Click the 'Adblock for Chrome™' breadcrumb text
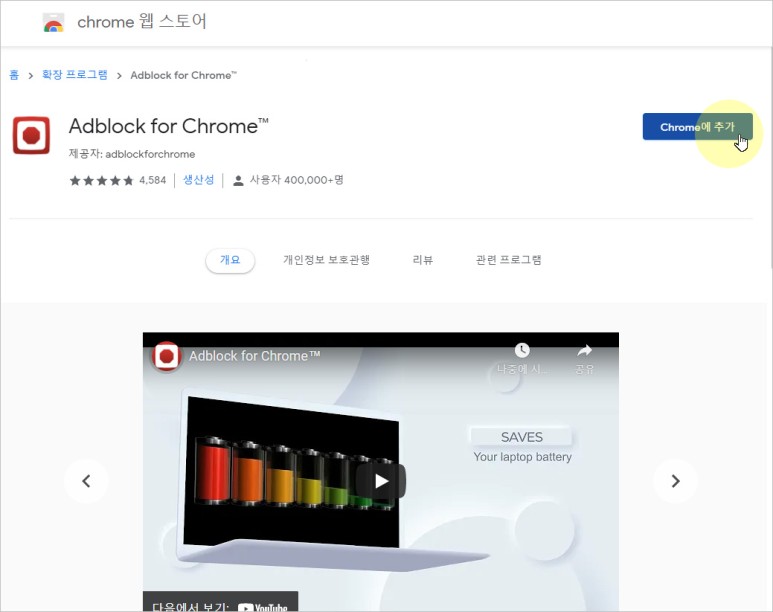 click(x=183, y=75)
